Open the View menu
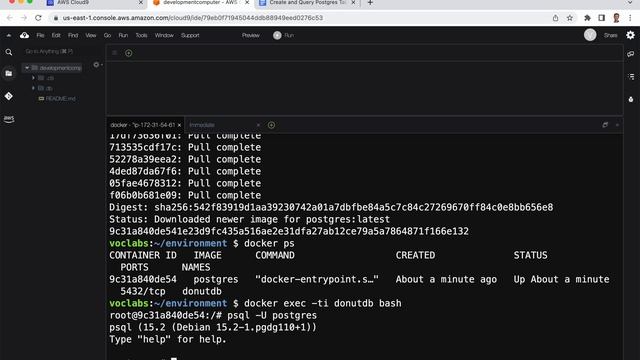The width and height of the screenshot is (640, 360). pos(91,36)
